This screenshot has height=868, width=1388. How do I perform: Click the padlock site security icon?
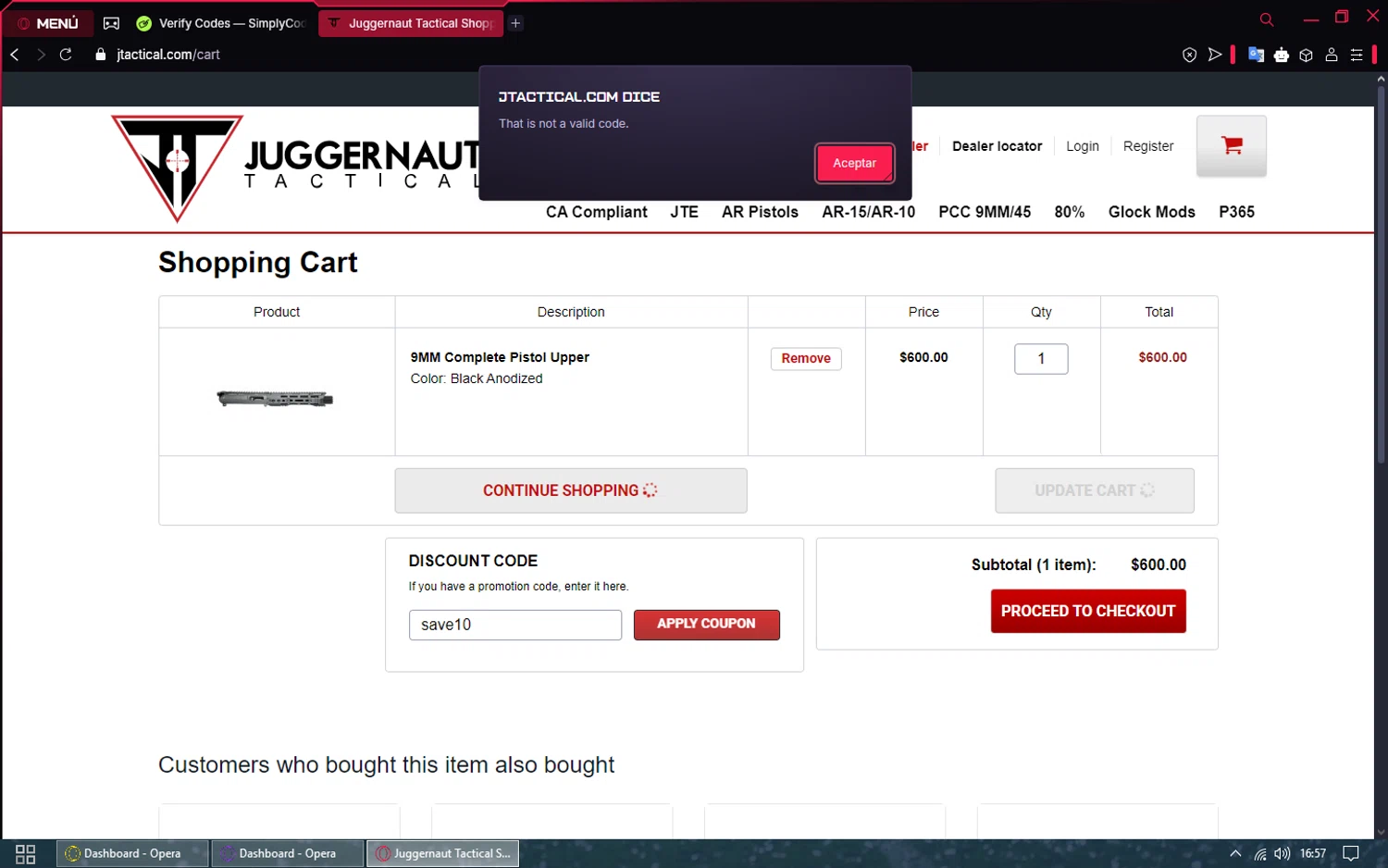tap(101, 55)
